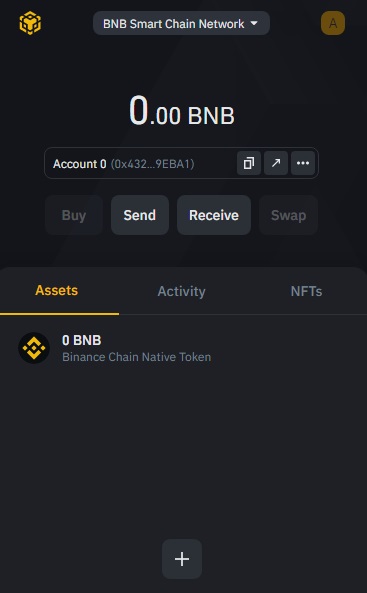Switch to the Assets tab

click(57, 290)
